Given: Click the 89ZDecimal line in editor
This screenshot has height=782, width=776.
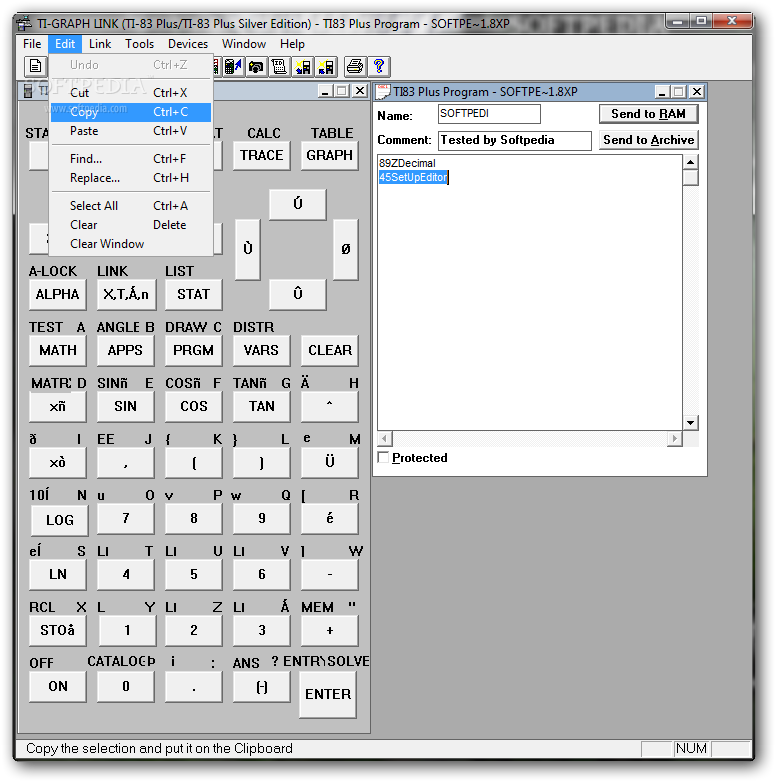Looking at the screenshot, I should pos(407,163).
